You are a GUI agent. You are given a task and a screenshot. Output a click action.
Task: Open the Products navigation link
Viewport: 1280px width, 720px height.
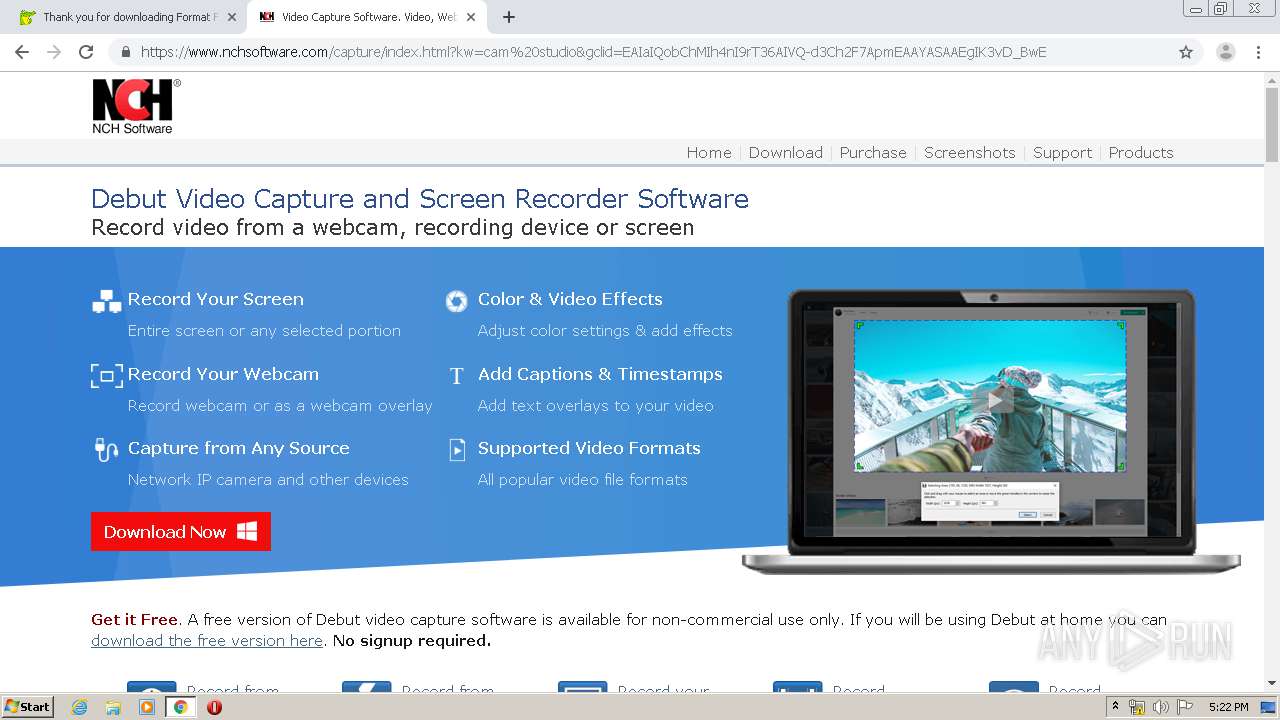[x=1141, y=152]
